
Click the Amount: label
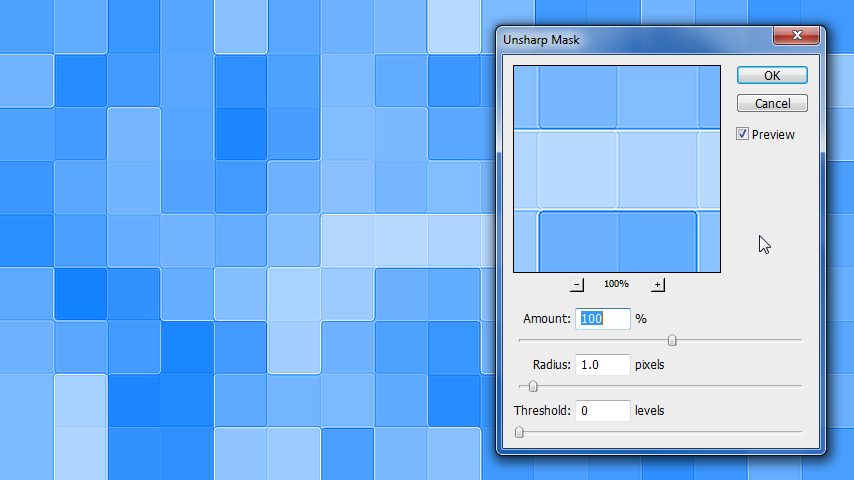[547, 319]
